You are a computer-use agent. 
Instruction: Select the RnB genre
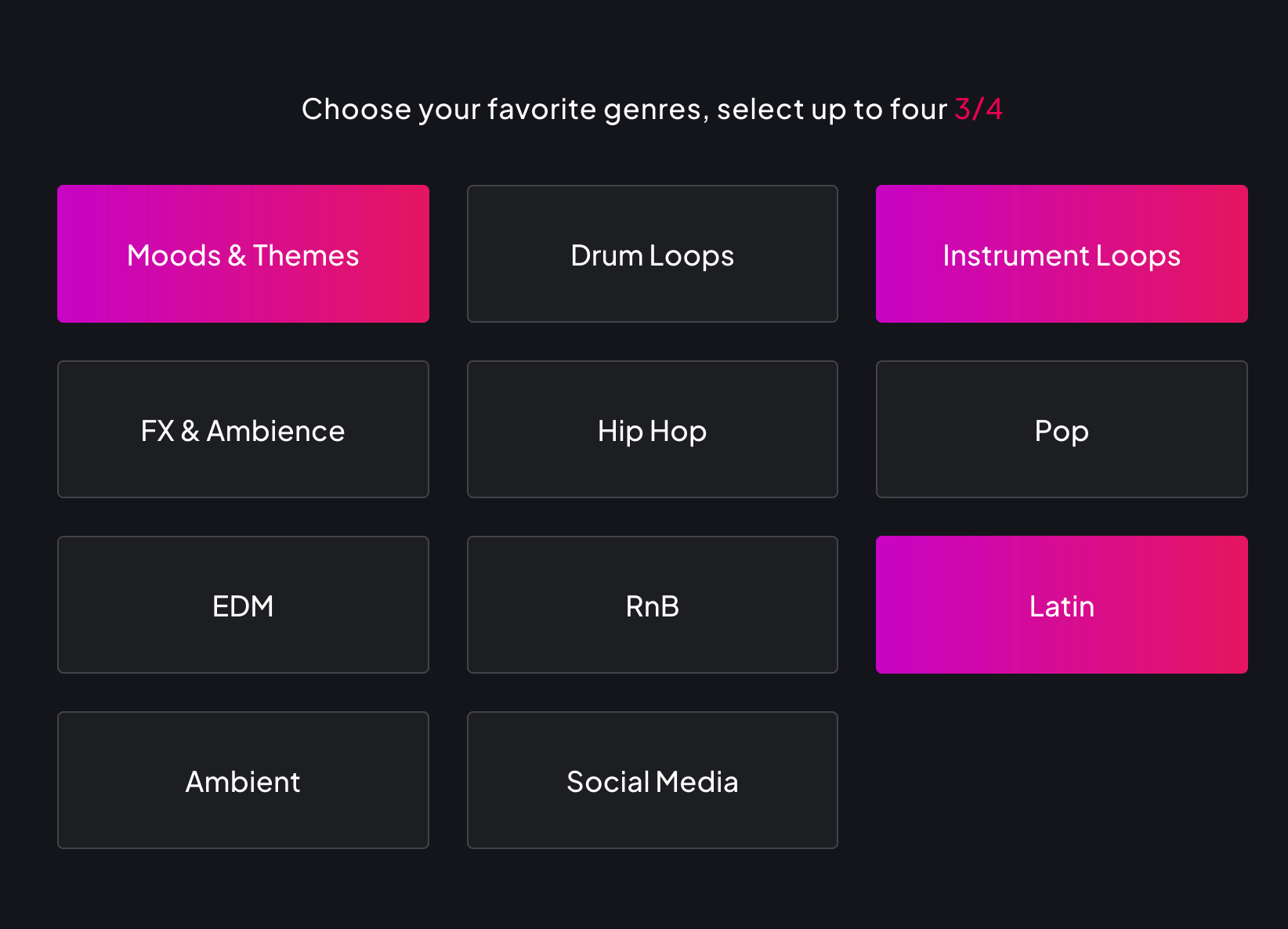[x=652, y=605]
